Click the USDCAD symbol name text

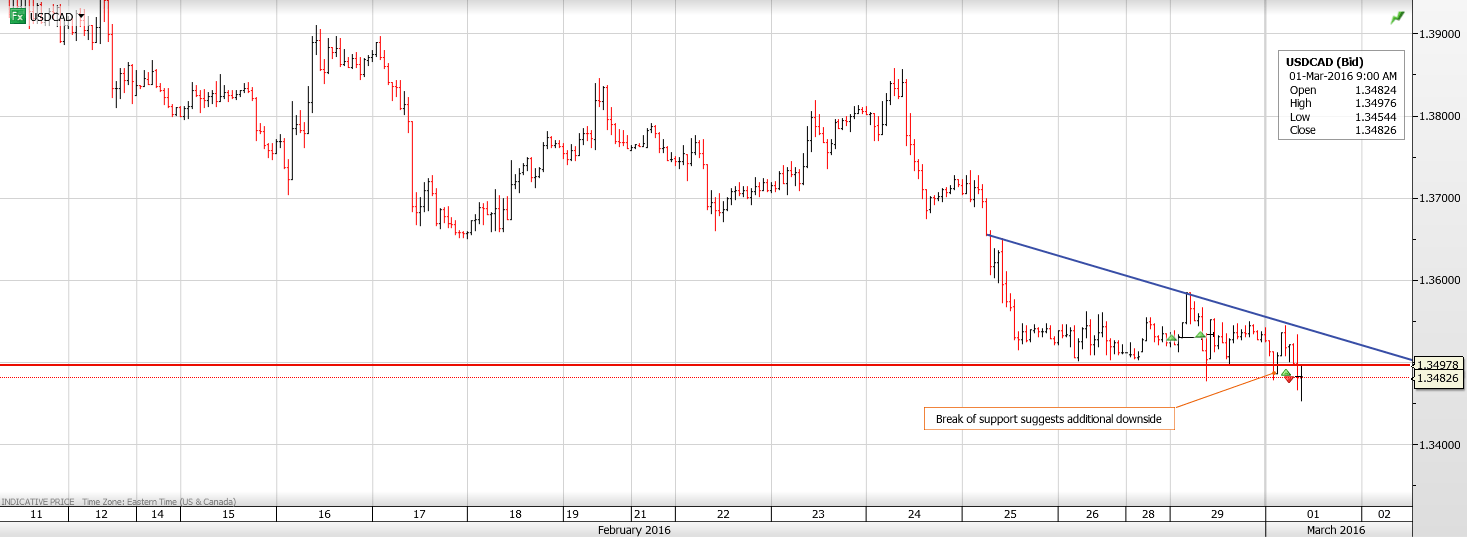[x=51, y=17]
